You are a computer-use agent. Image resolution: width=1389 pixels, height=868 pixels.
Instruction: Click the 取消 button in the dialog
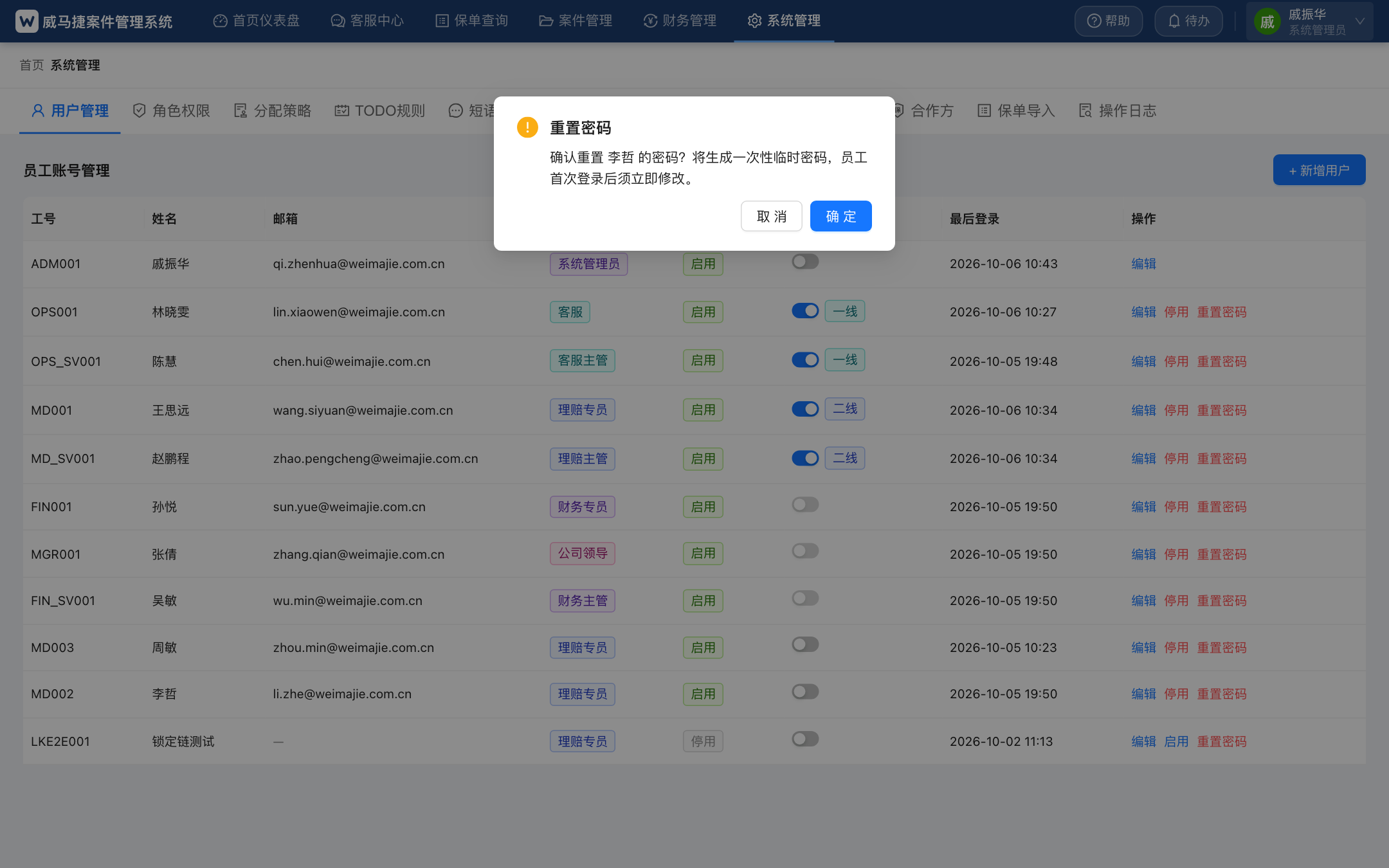(772, 216)
